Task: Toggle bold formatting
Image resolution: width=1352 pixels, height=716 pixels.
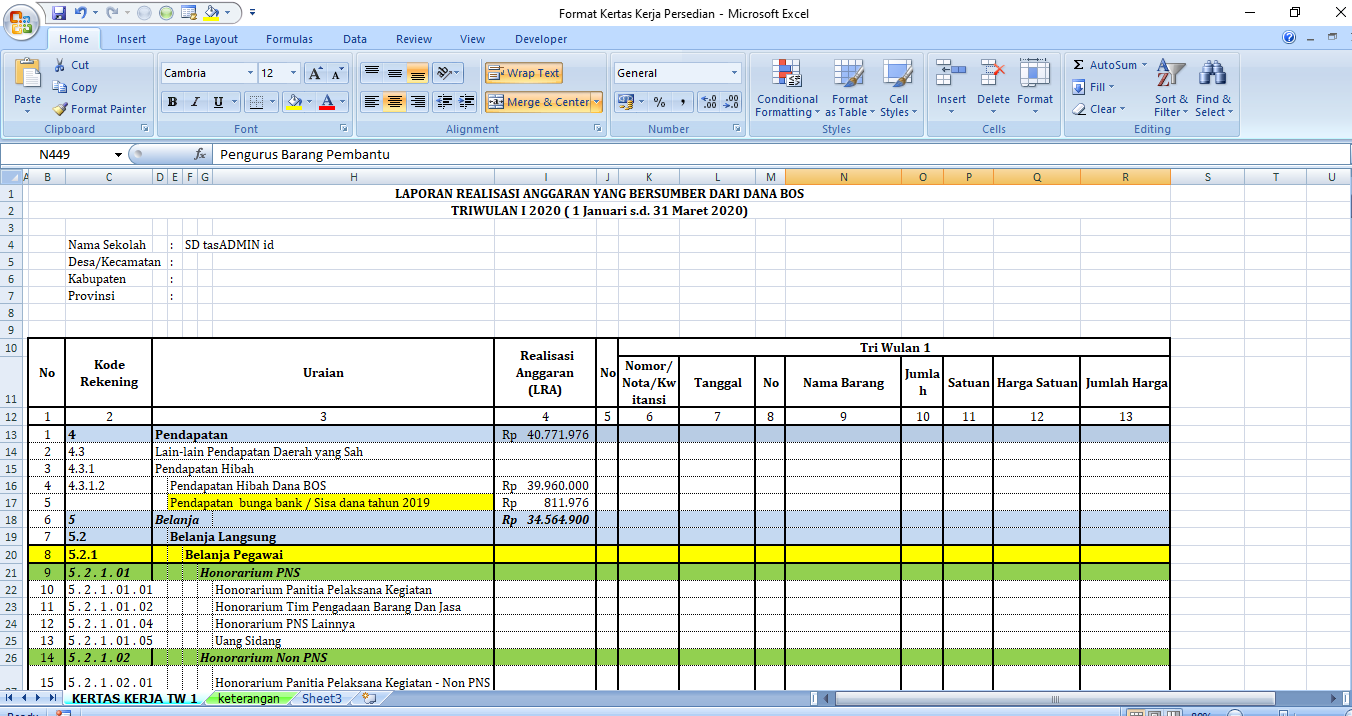Action: (173, 102)
